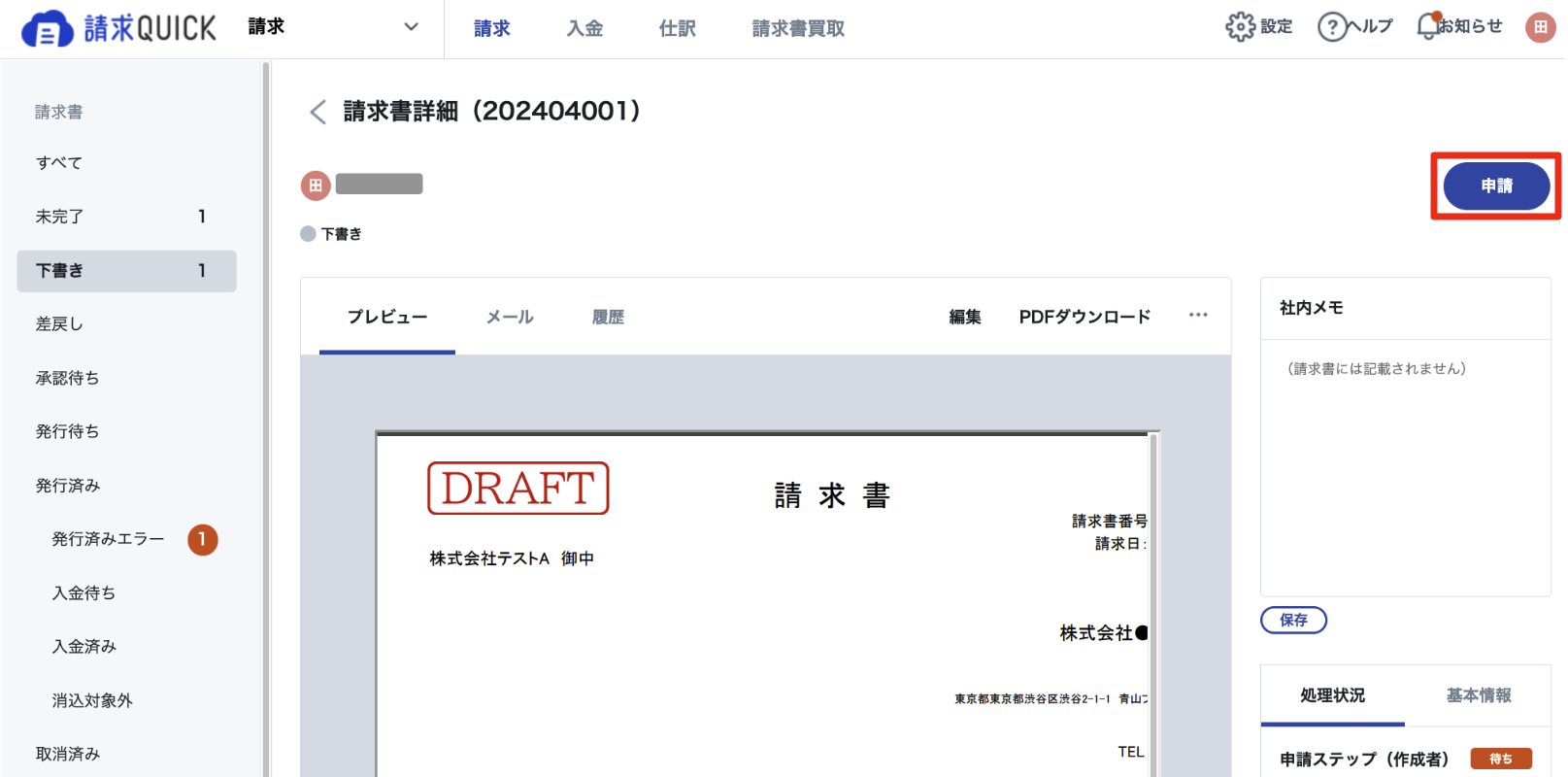Image resolution: width=1568 pixels, height=777 pixels.
Task: Click the 編集 button
Action: click(x=965, y=317)
